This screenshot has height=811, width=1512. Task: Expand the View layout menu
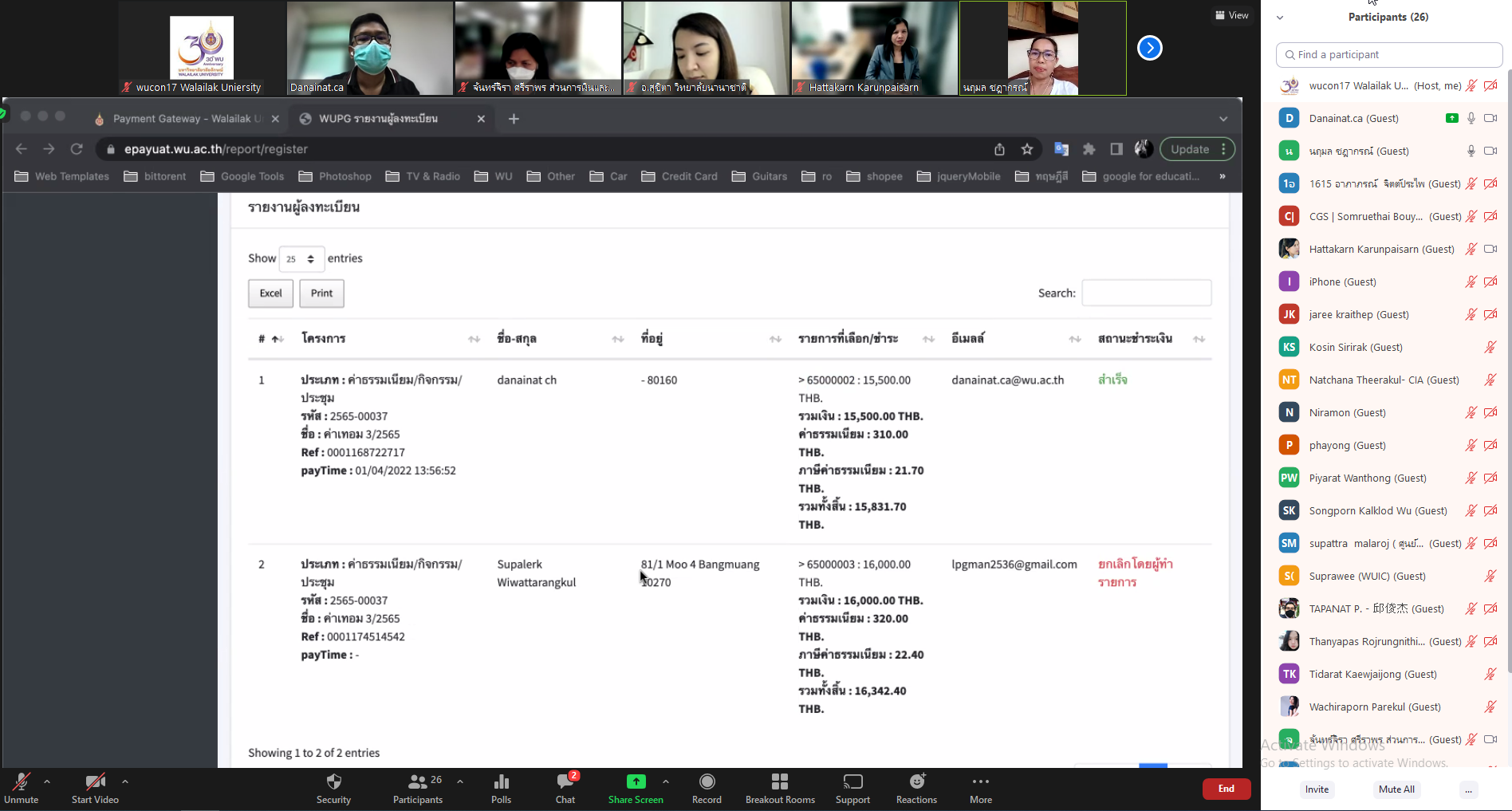(x=1231, y=15)
